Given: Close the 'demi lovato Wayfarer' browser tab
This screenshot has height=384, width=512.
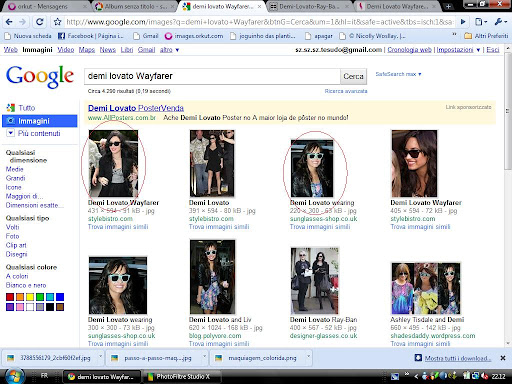Looking at the screenshot, I should 259,6.
